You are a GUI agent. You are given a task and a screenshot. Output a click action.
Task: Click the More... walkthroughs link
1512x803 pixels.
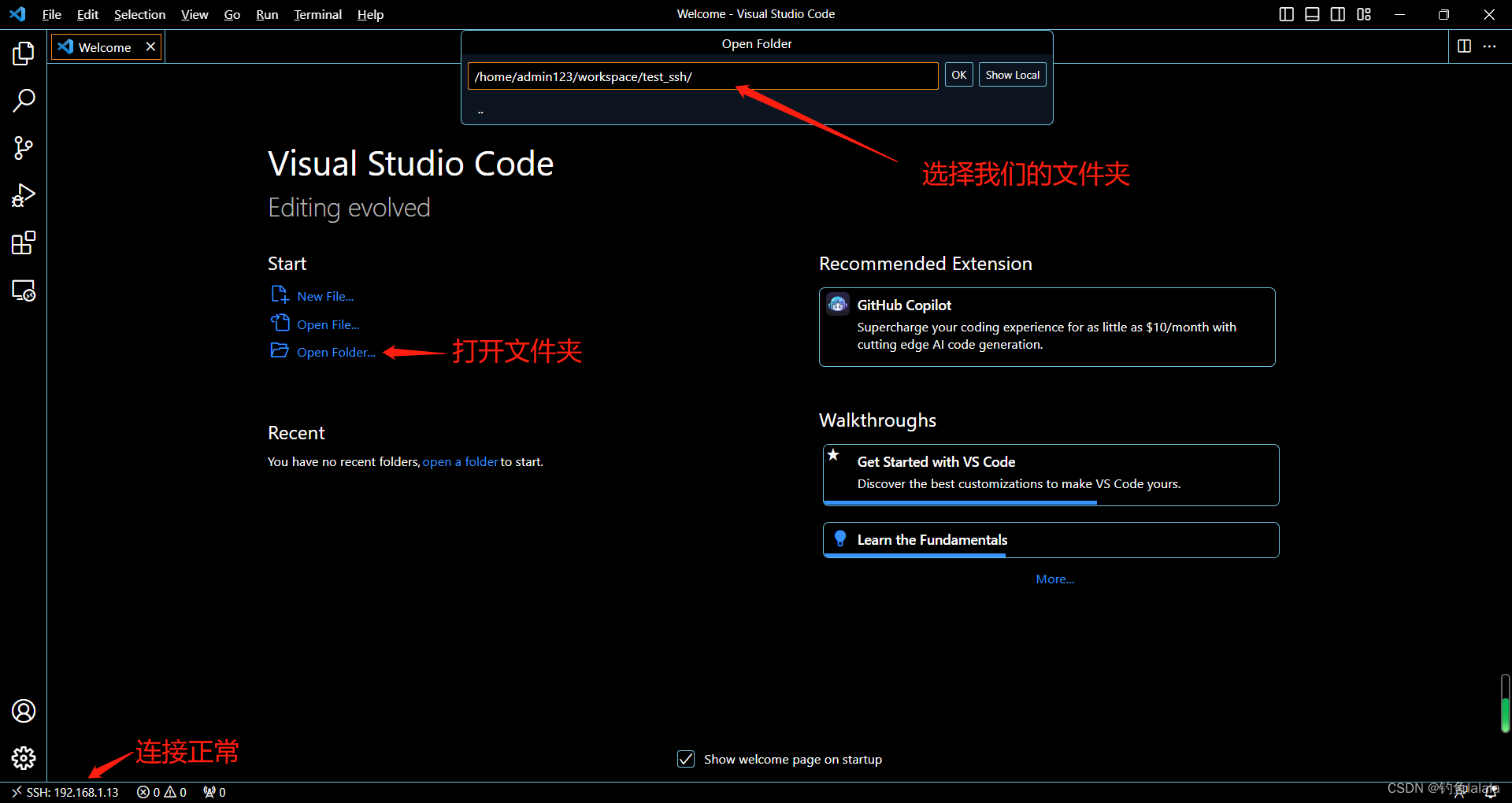click(x=1055, y=579)
